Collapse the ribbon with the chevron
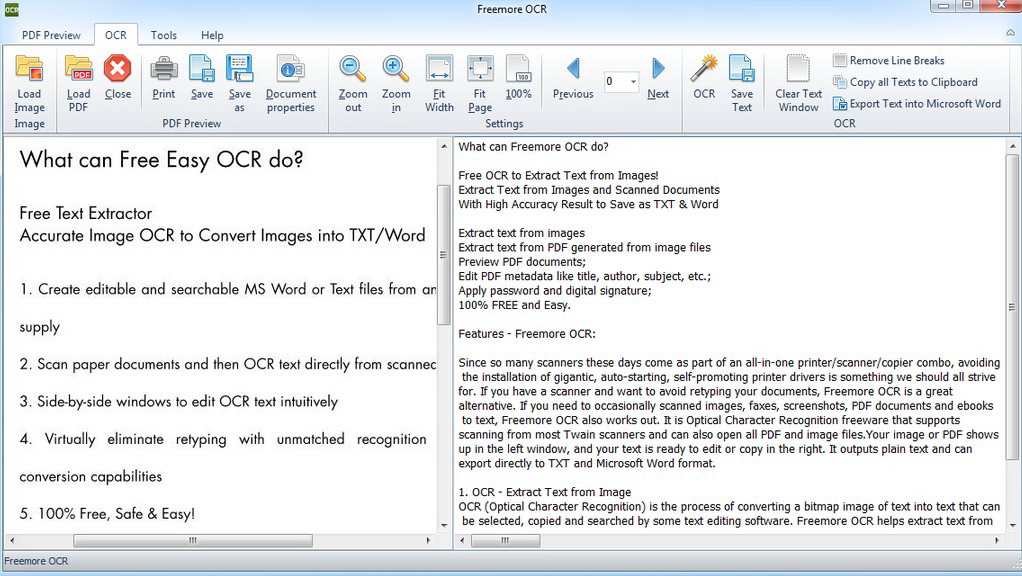Image resolution: width=1022 pixels, height=576 pixels. coord(1010,33)
